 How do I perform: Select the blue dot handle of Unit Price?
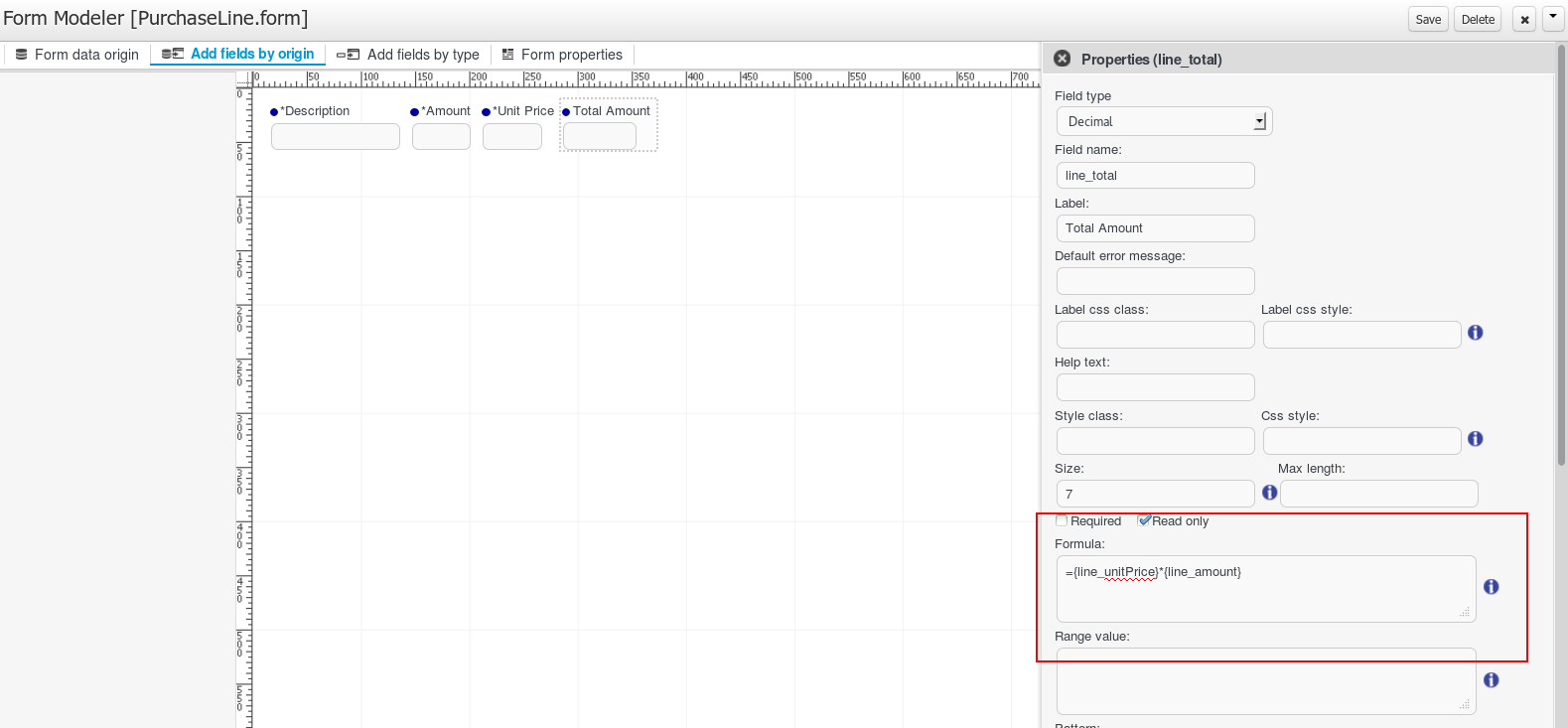[486, 112]
